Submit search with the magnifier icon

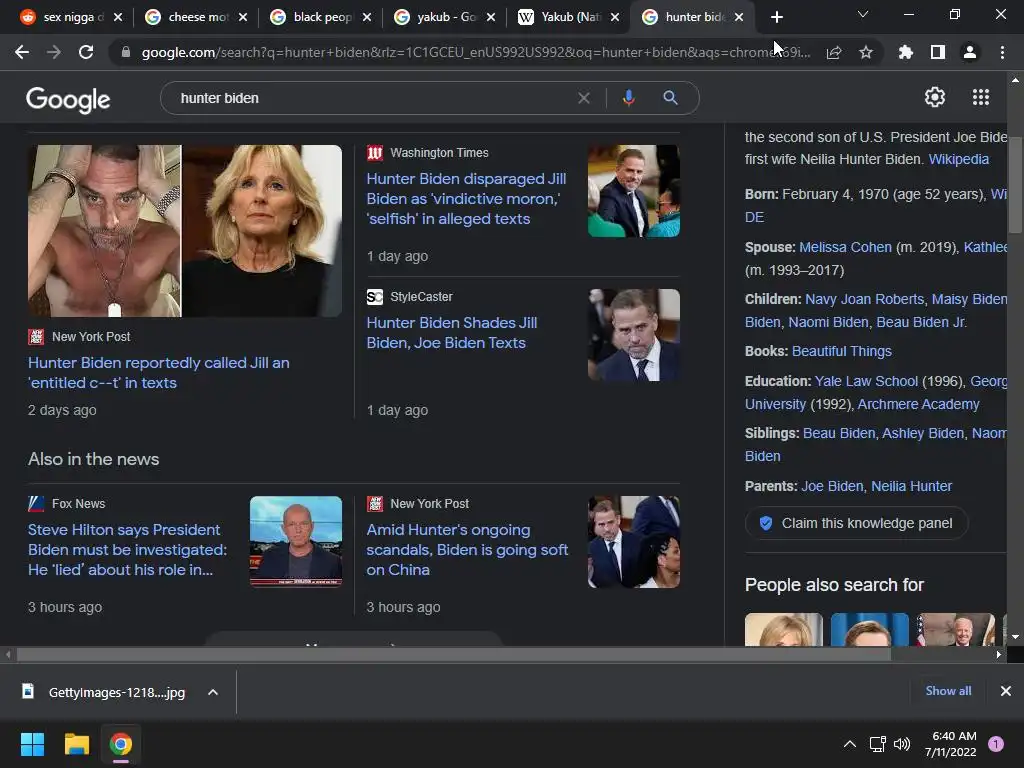pyautogui.click(x=670, y=98)
